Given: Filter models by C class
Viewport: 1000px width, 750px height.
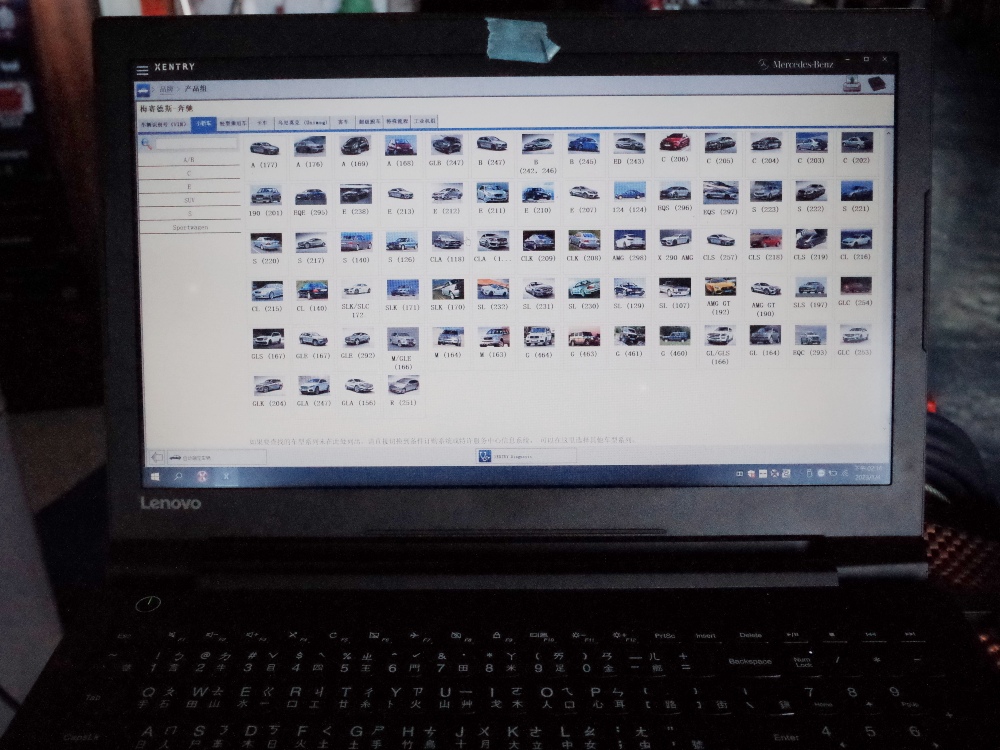Looking at the screenshot, I should click(189, 173).
